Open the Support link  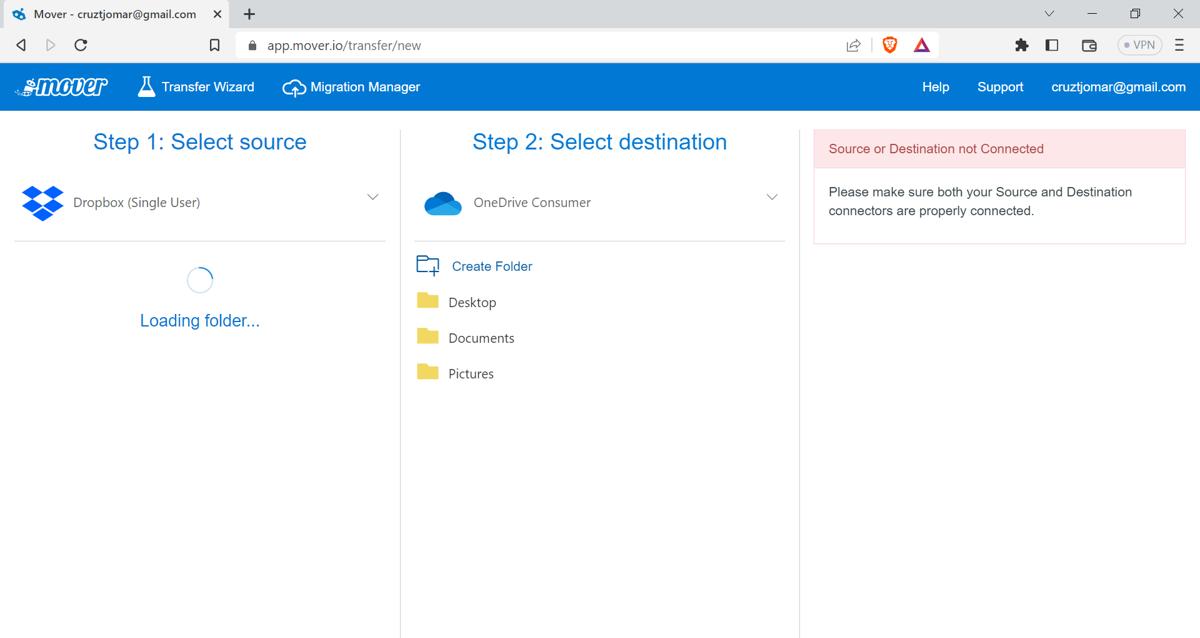[1000, 87]
